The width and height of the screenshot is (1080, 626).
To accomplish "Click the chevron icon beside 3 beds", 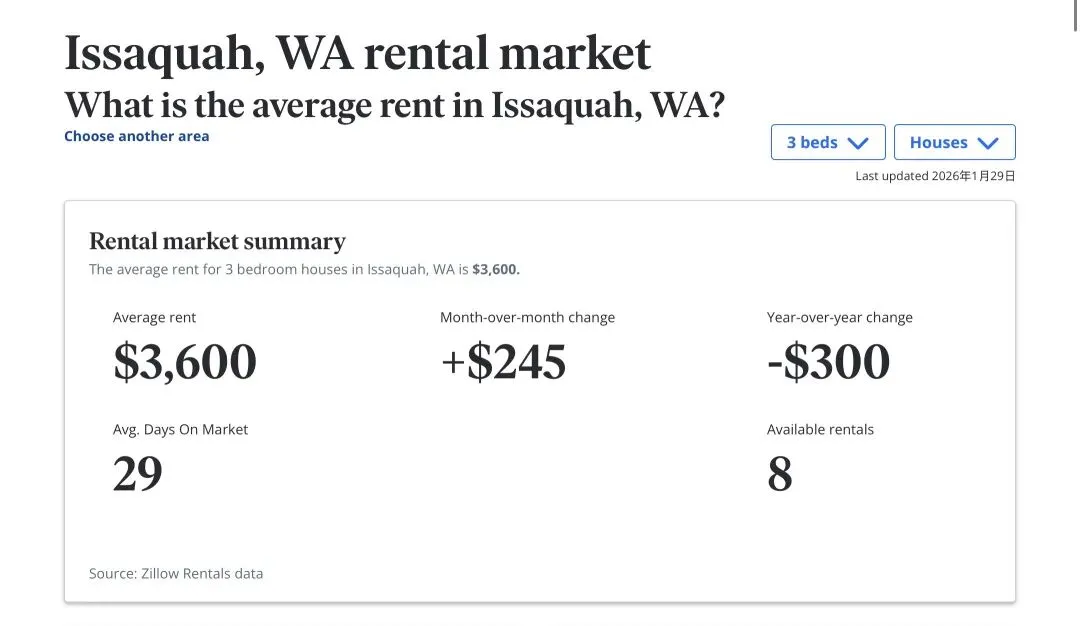I will click(x=858, y=143).
